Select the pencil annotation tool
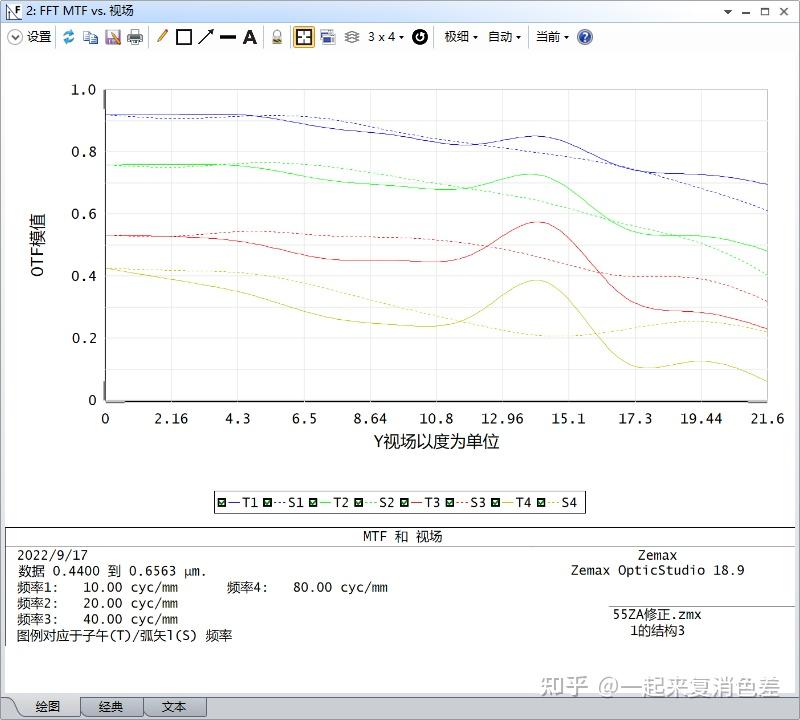 [162, 37]
